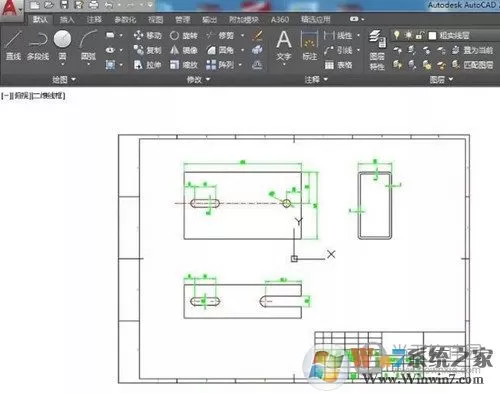Click the New drawing icon in quick access toolbar

34,5
